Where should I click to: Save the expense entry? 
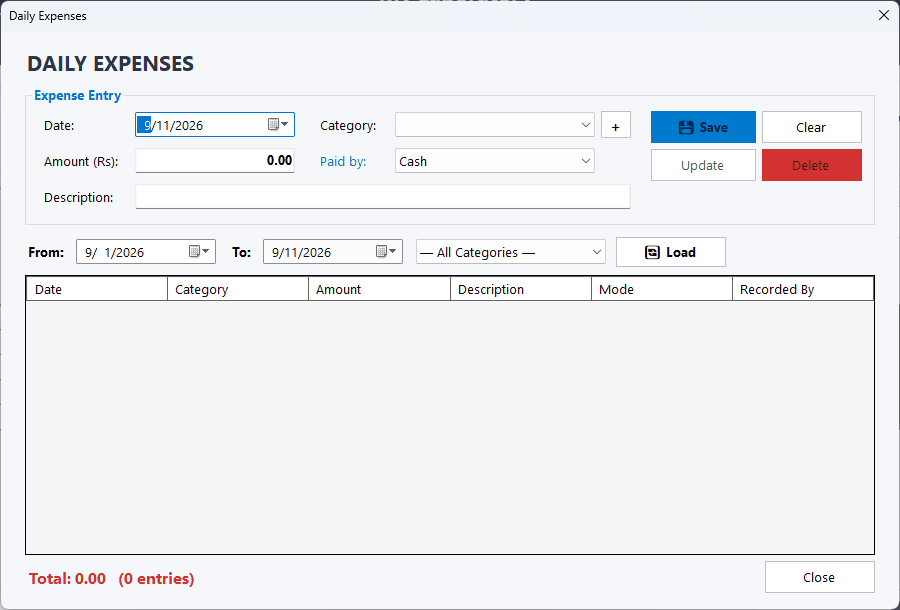click(x=703, y=127)
